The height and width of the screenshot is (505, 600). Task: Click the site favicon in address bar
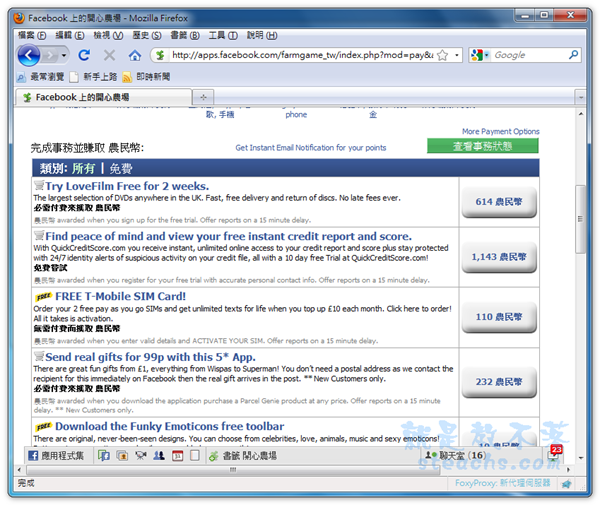160,55
